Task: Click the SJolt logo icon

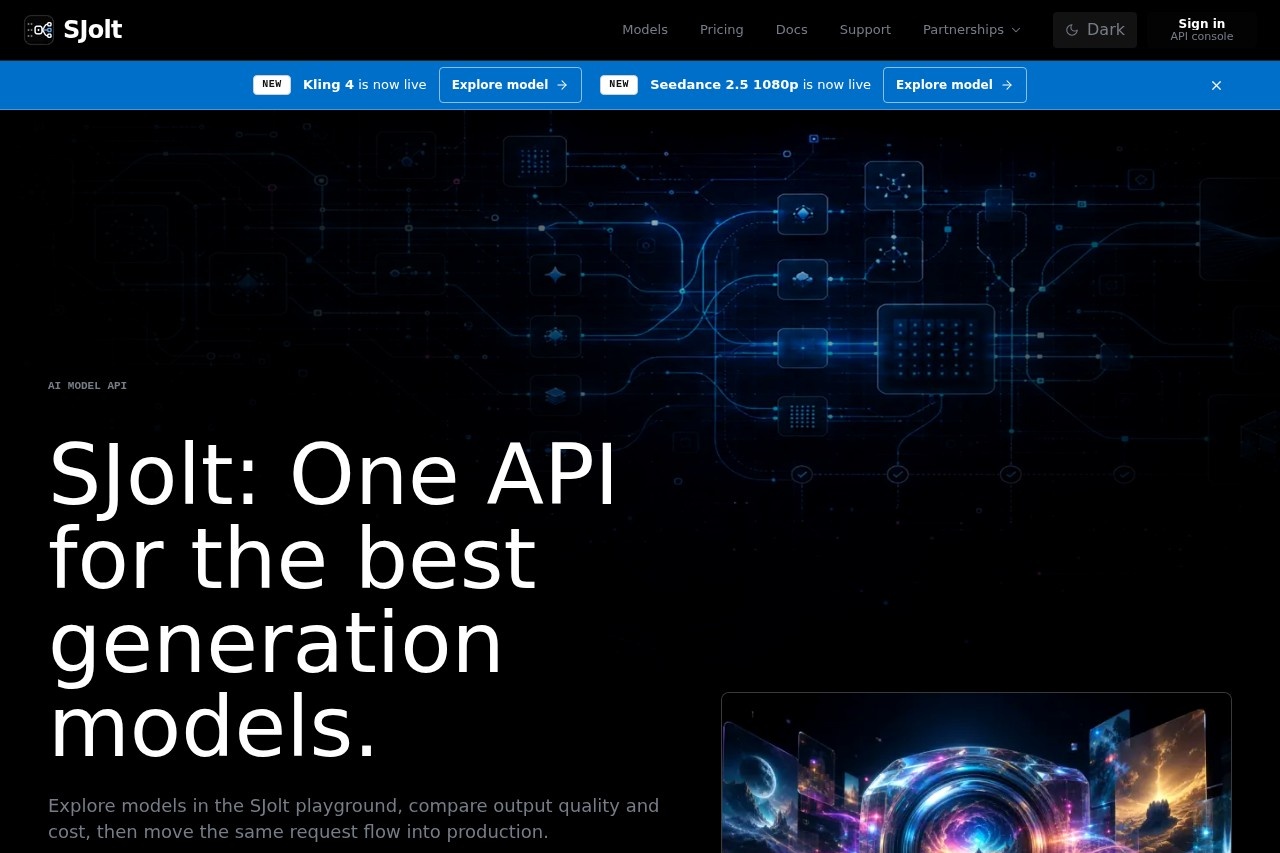Action: [x=39, y=30]
